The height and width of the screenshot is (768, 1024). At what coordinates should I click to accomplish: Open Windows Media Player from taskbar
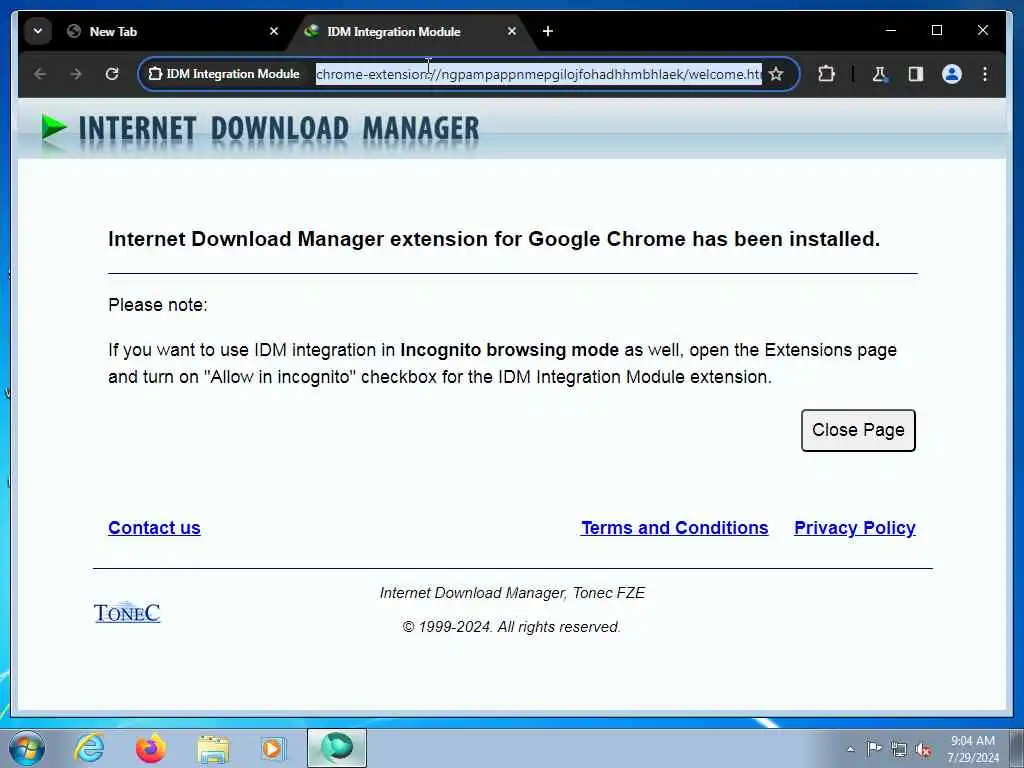(x=274, y=748)
